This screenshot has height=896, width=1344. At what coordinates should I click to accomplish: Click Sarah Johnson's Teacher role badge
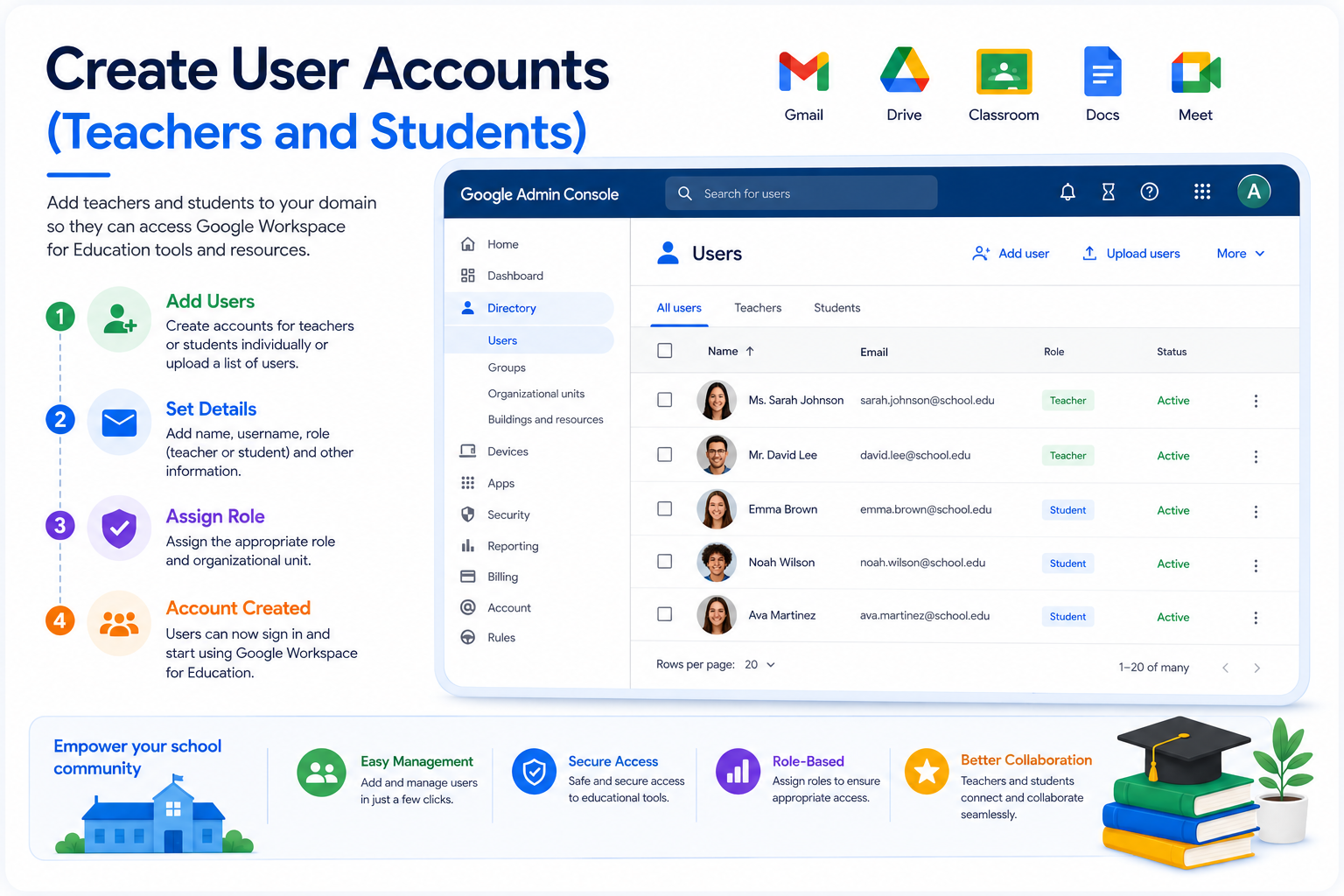tap(1067, 401)
